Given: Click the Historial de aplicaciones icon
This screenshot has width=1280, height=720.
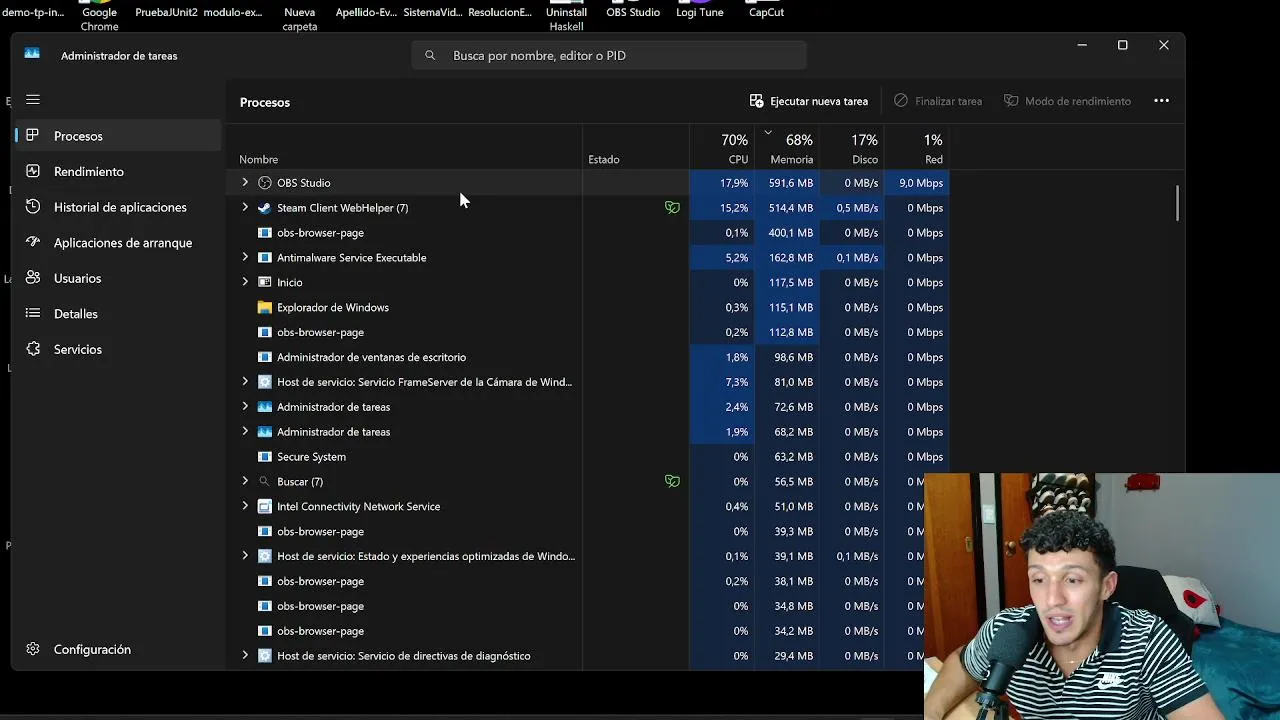Looking at the screenshot, I should 33,207.
